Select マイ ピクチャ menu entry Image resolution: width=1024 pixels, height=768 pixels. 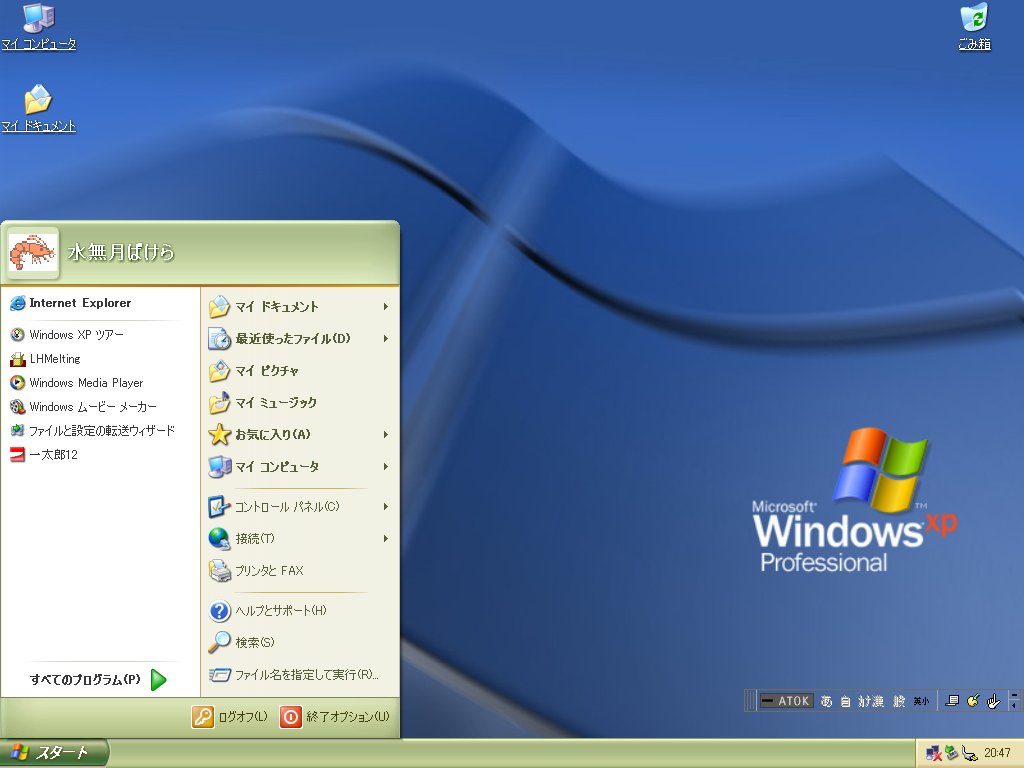[x=266, y=371]
